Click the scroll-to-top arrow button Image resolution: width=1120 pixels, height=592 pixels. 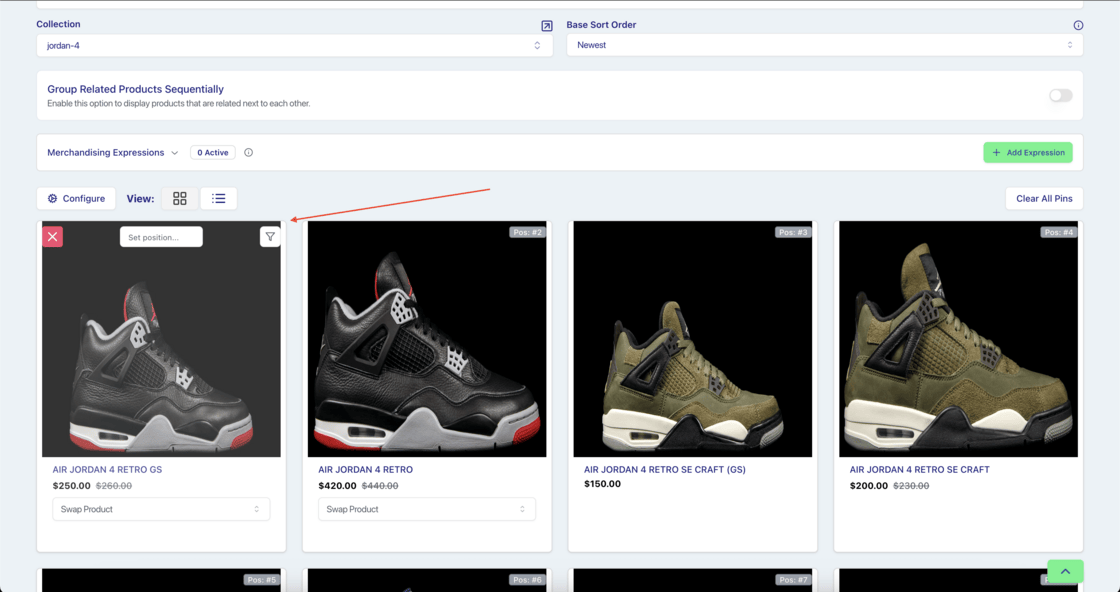[1065, 571]
